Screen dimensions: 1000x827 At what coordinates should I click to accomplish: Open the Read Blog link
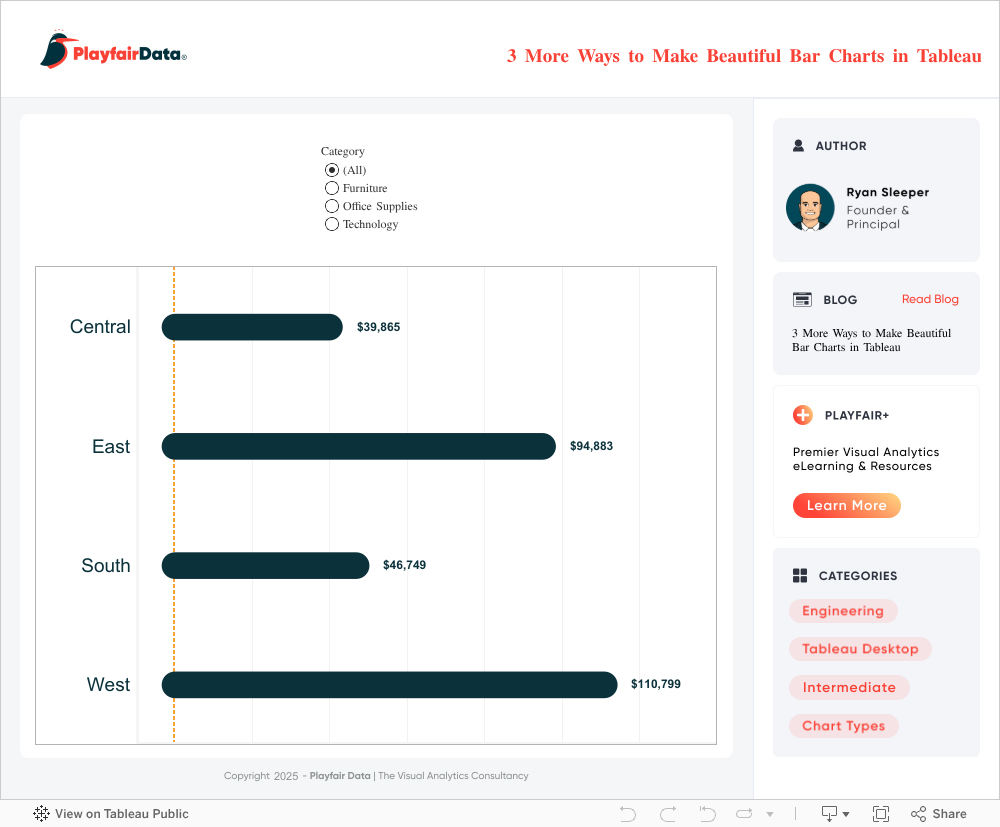click(x=930, y=299)
